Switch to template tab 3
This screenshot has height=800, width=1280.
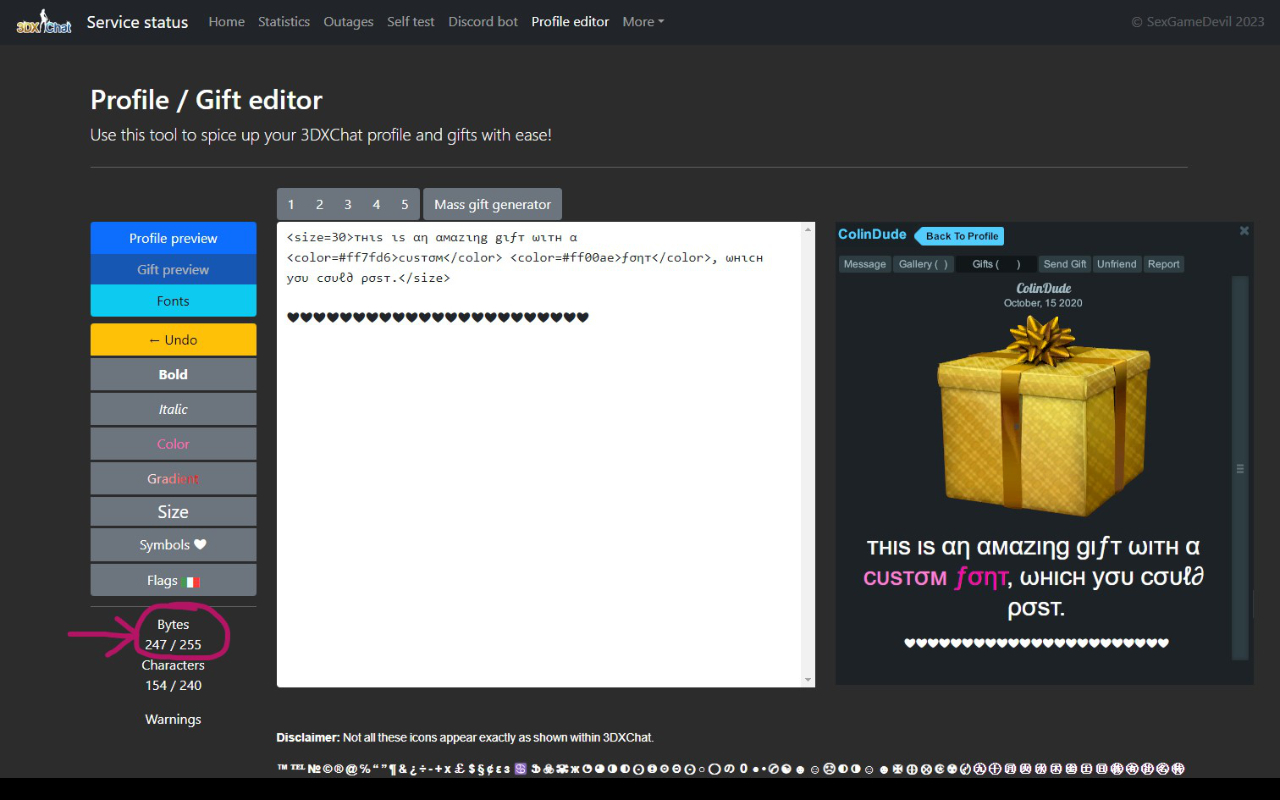click(348, 203)
